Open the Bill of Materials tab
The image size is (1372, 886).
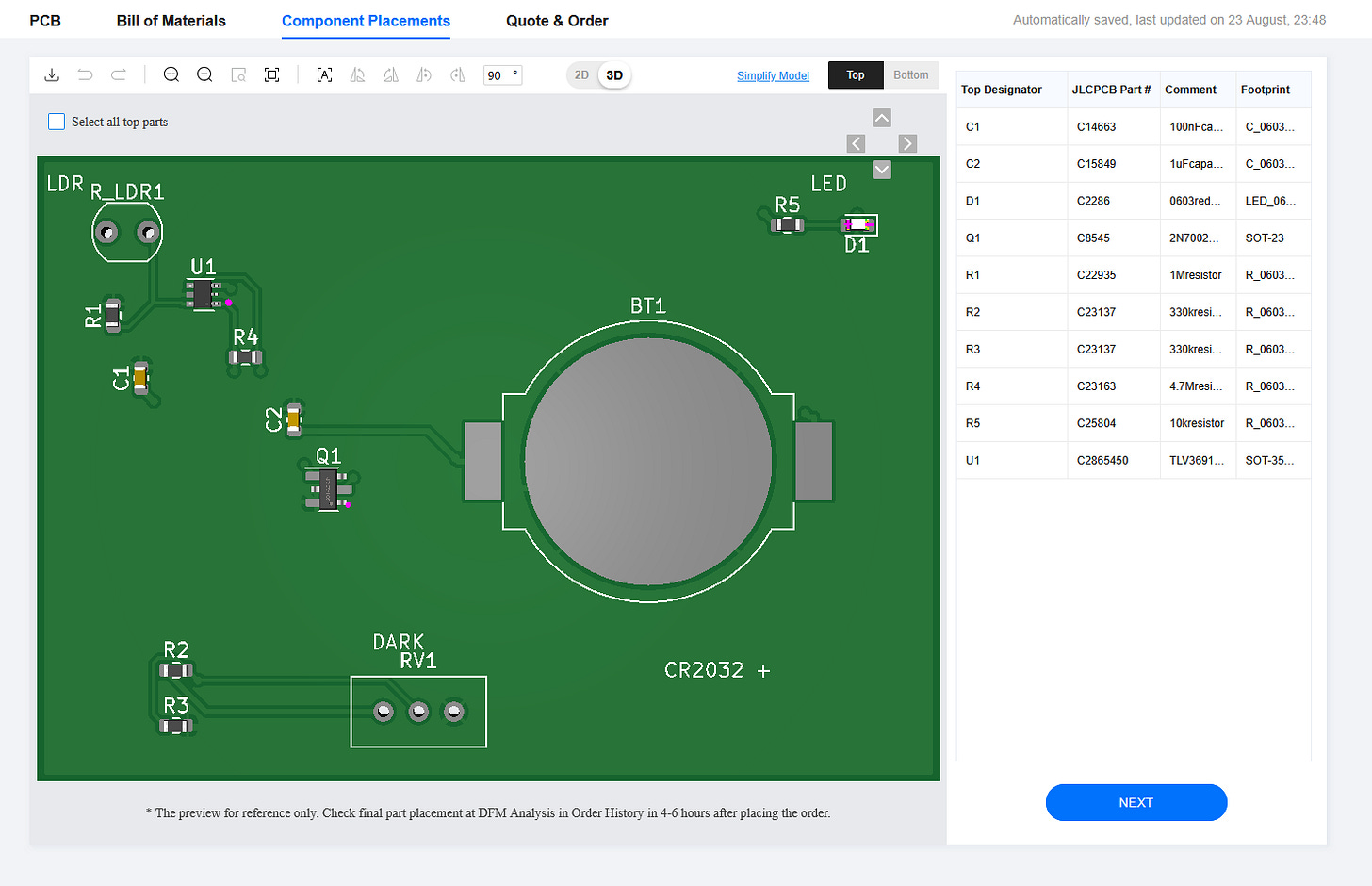171,21
